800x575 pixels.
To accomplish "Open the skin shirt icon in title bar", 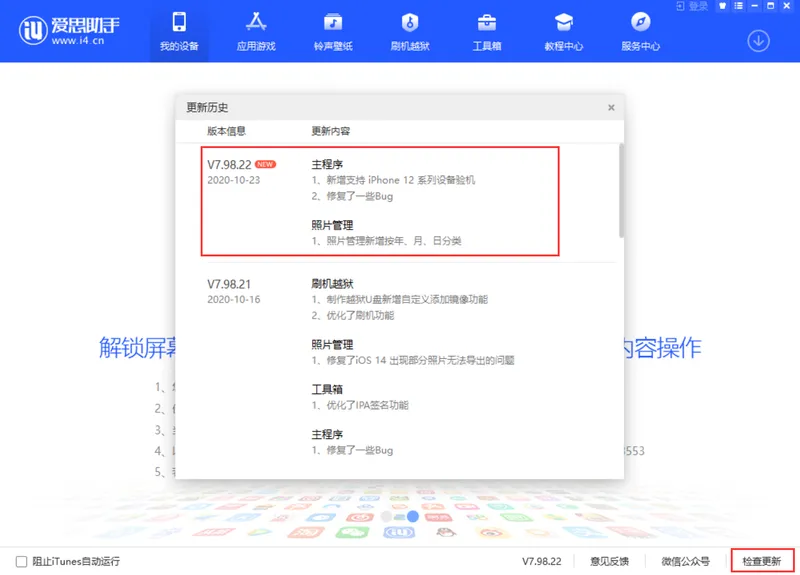I will coord(722,6).
